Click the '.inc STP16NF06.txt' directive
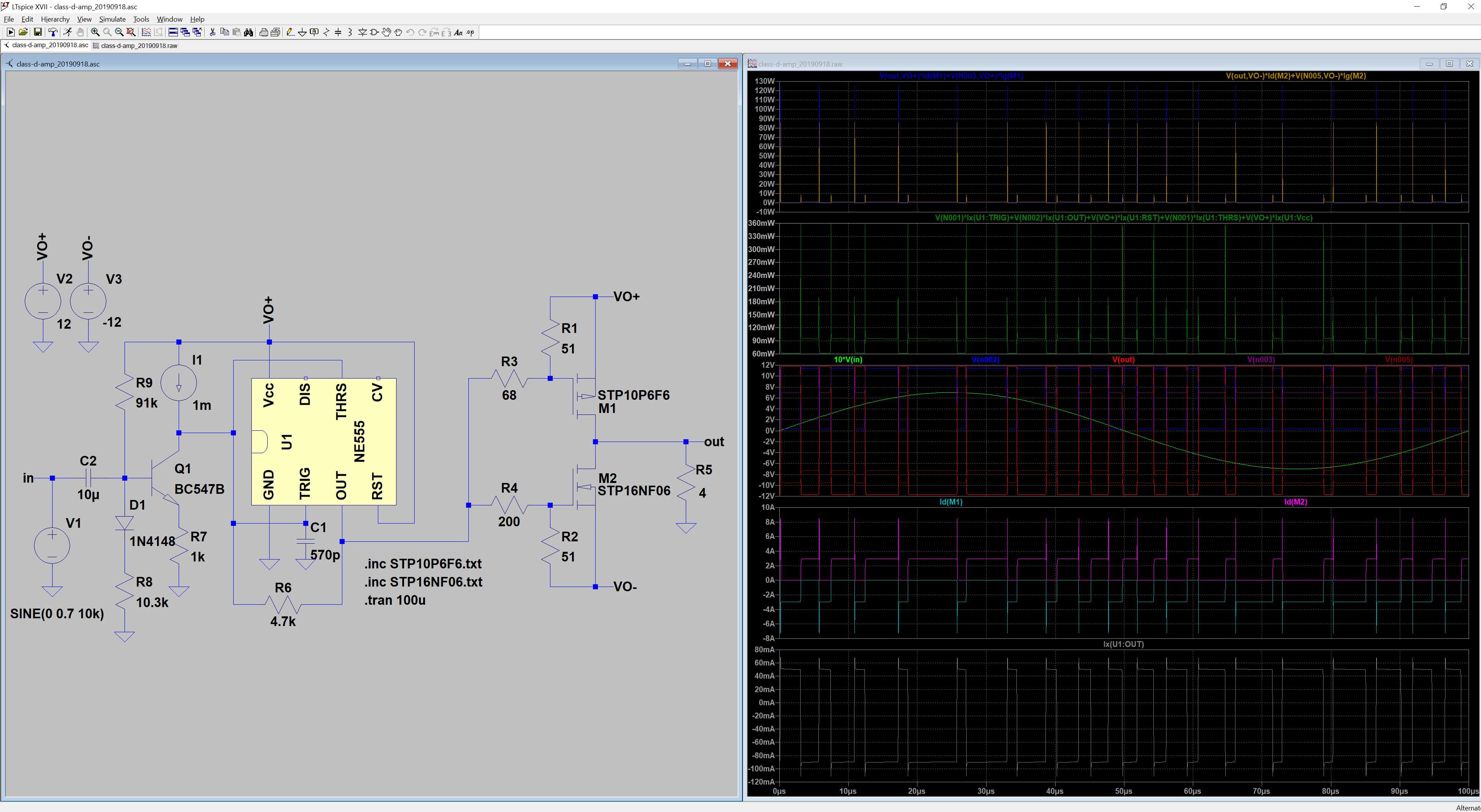1481x812 pixels. click(423, 582)
